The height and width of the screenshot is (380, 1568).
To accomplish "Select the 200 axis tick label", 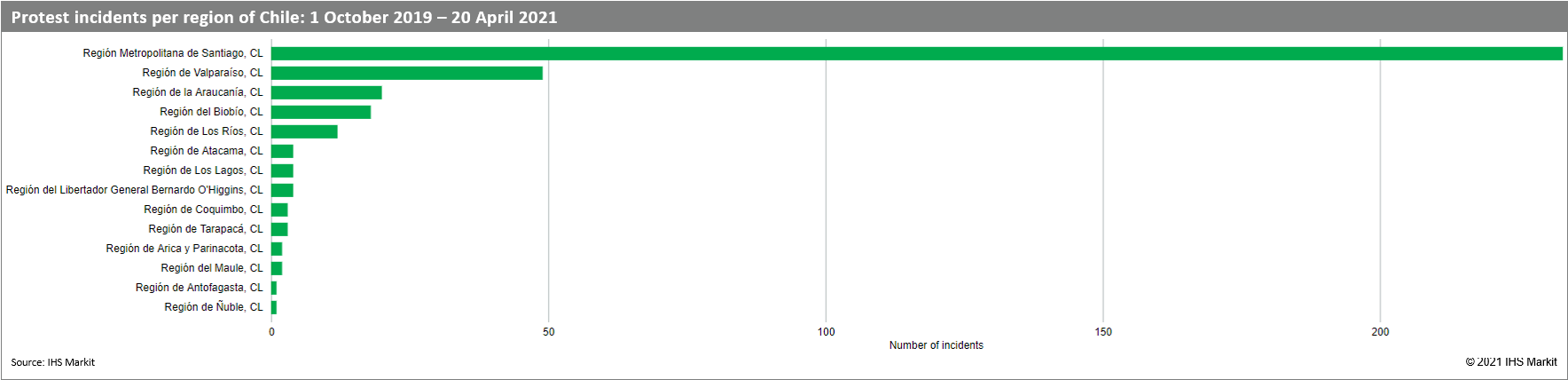I will pos(1380,332).
